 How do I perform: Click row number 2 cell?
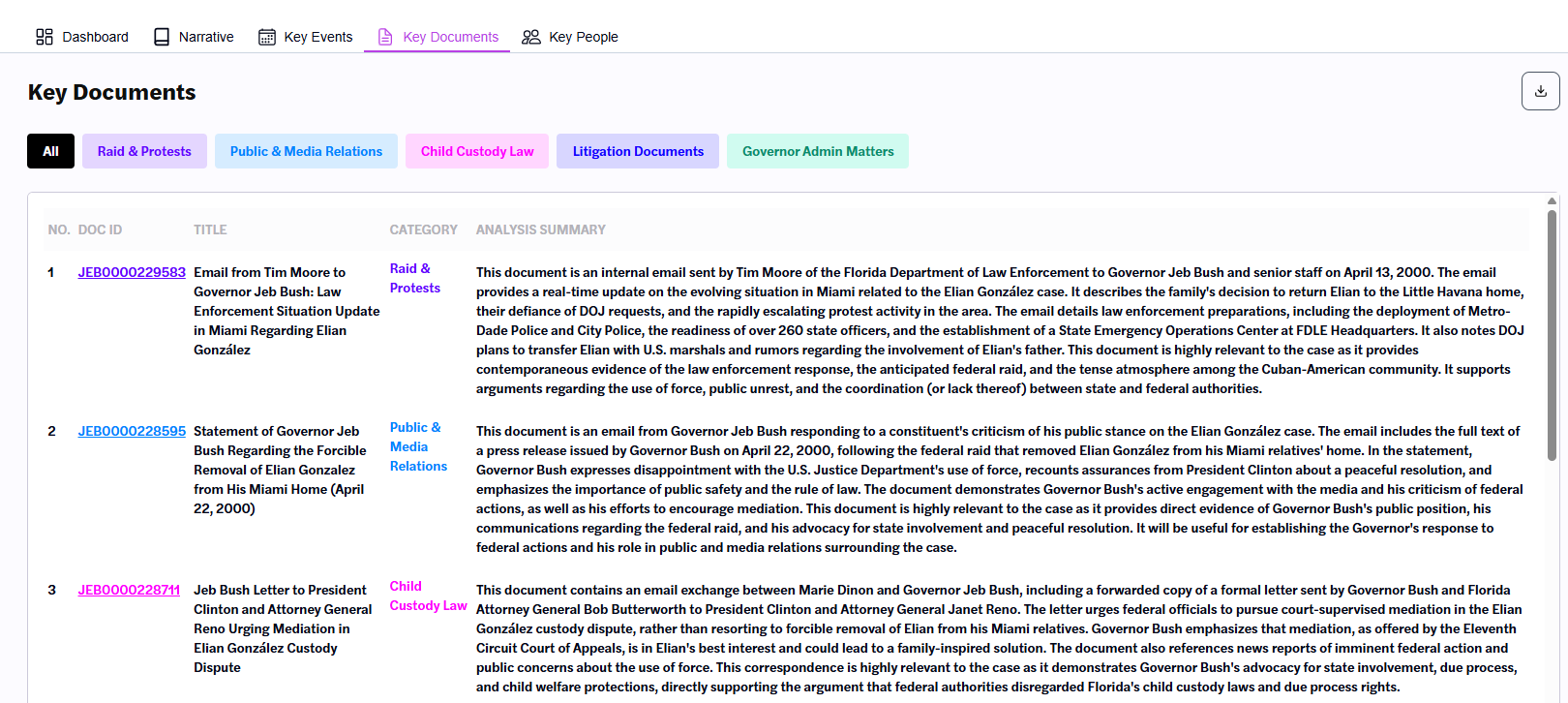point(52,431)
